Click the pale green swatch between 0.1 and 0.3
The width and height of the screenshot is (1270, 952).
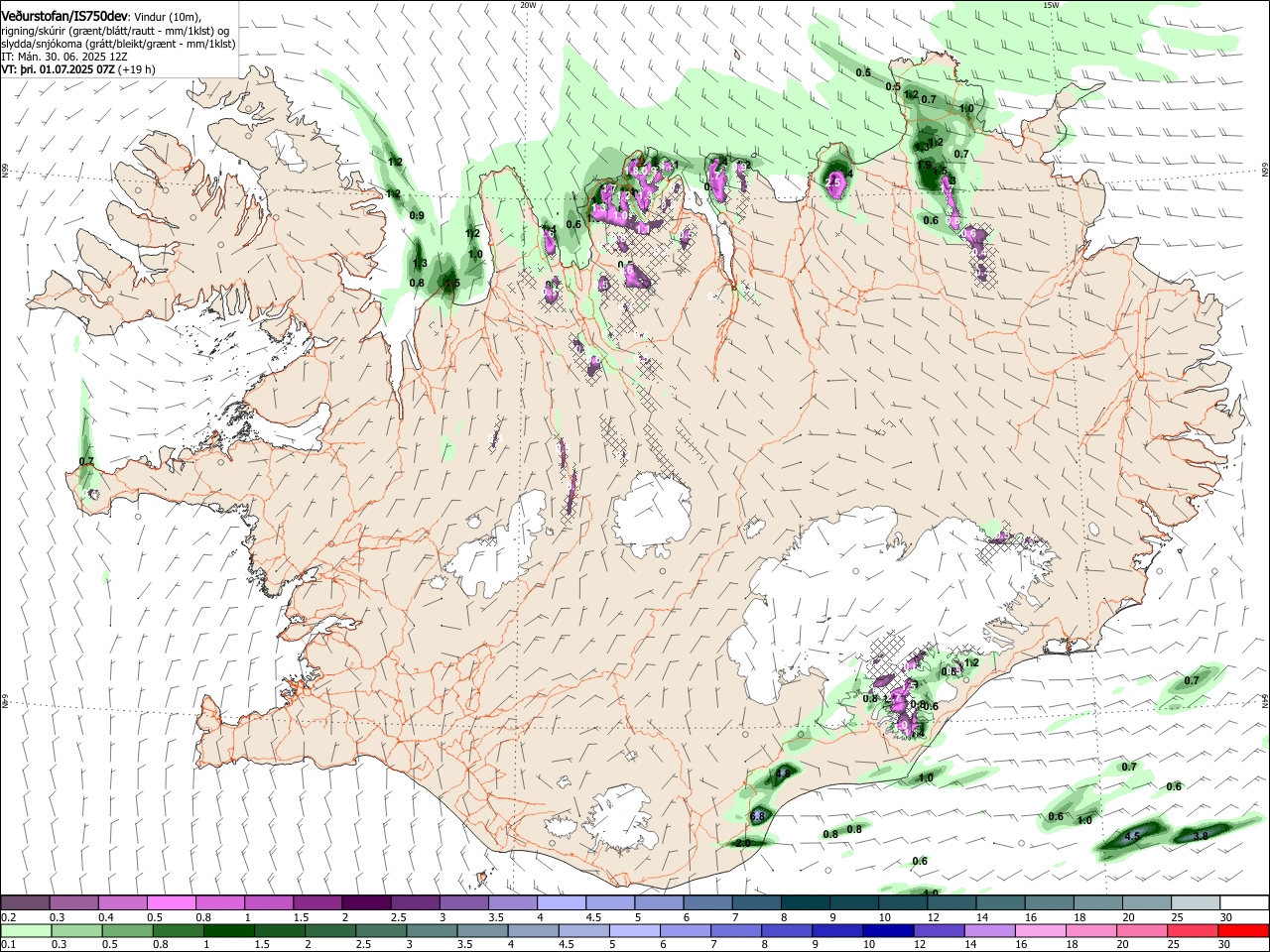point(27,930)
